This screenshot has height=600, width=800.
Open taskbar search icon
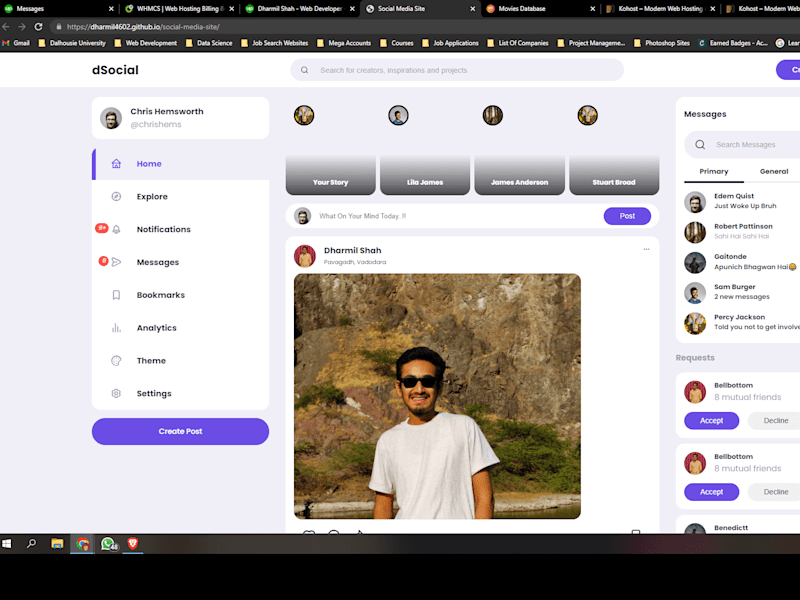click(x=32, y=544)
